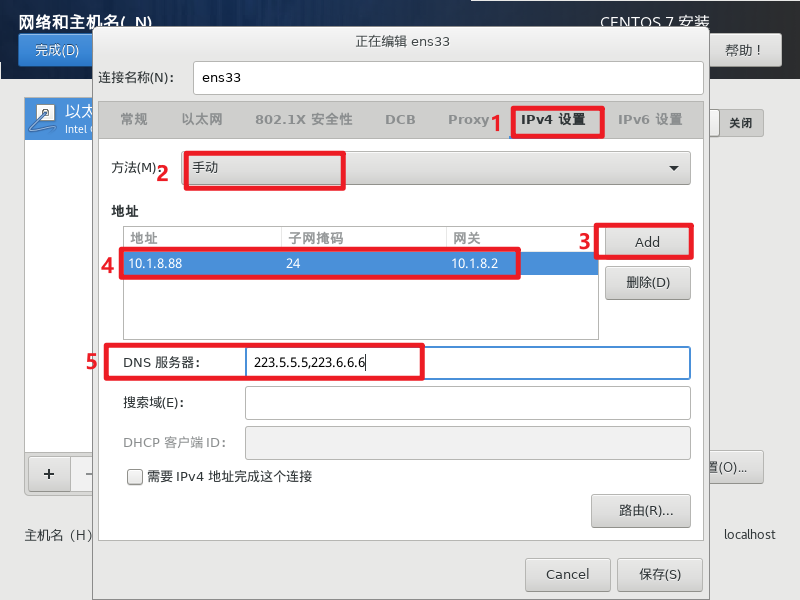Image resolution: width=800 pixels, height=600 pixels.
Task: Click the ethernet adapter icon in device list
Action: (42, 118)
